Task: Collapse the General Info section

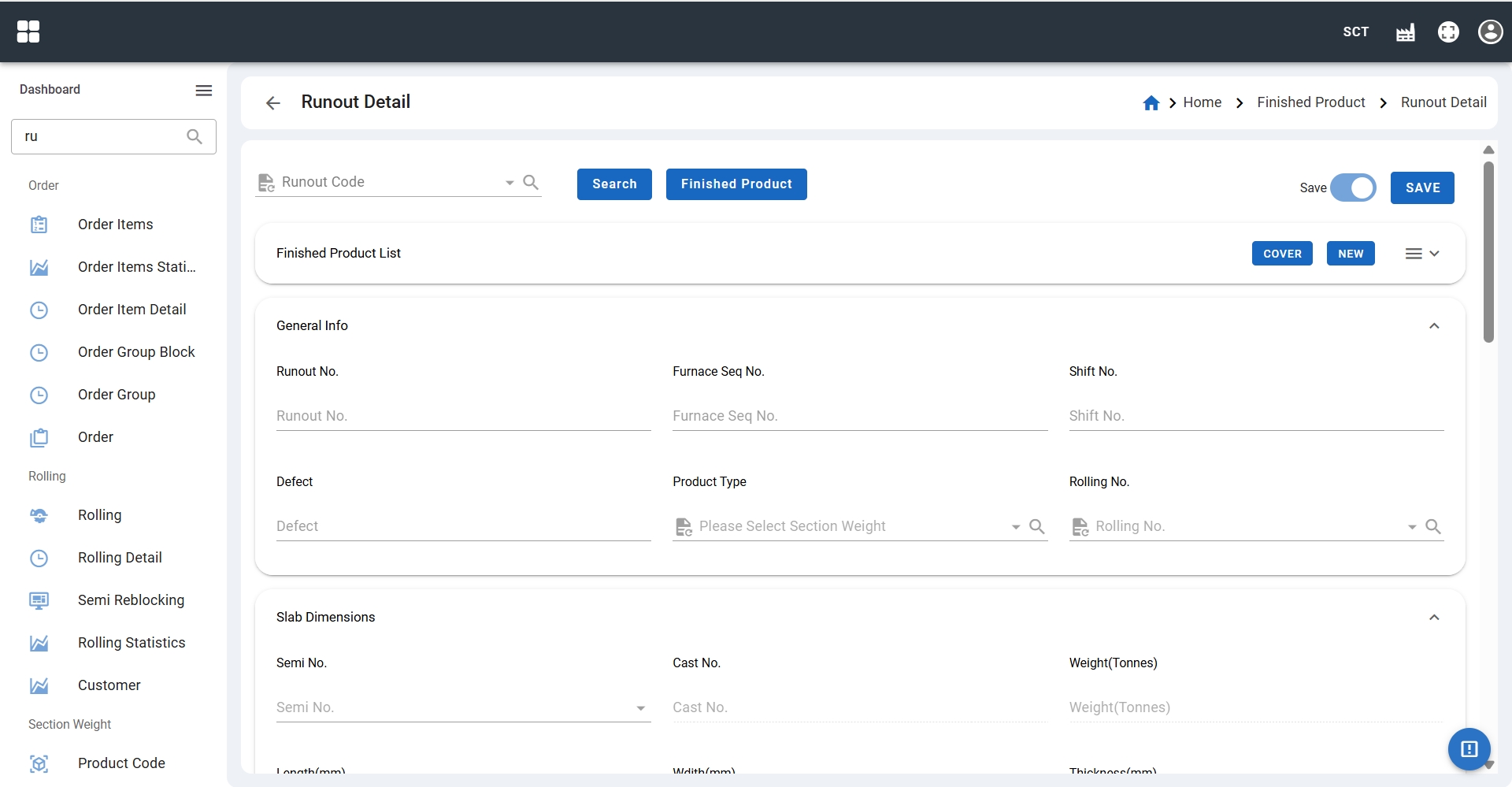Action: (x=1434, y=326)
